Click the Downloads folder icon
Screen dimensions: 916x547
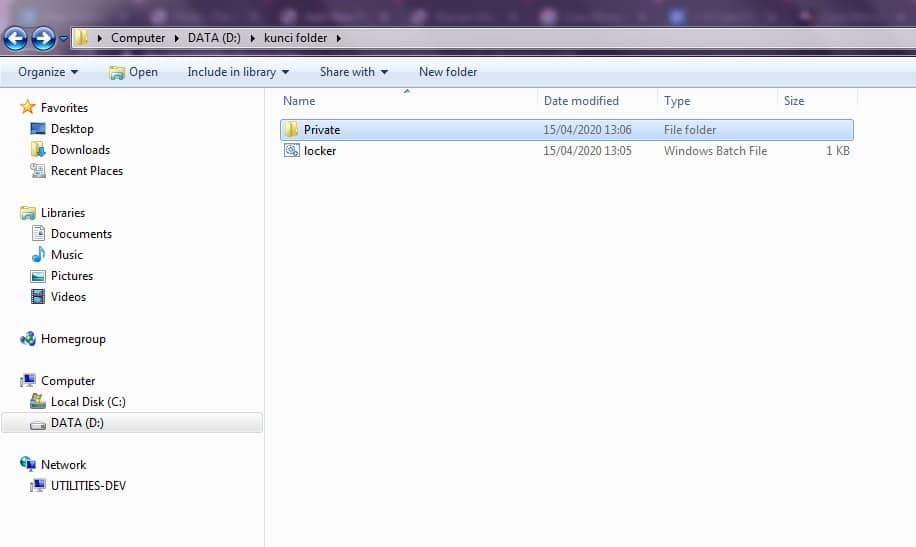point(38,150)
